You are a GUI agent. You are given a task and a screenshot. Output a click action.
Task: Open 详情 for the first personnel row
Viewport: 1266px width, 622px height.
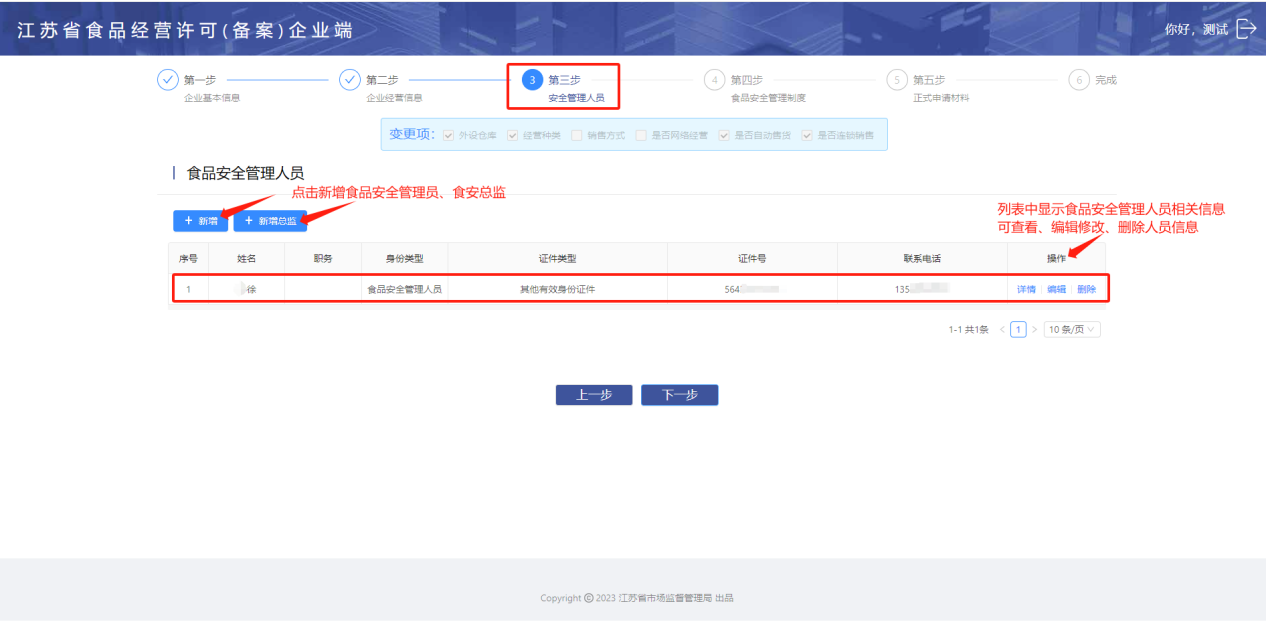1026,289
